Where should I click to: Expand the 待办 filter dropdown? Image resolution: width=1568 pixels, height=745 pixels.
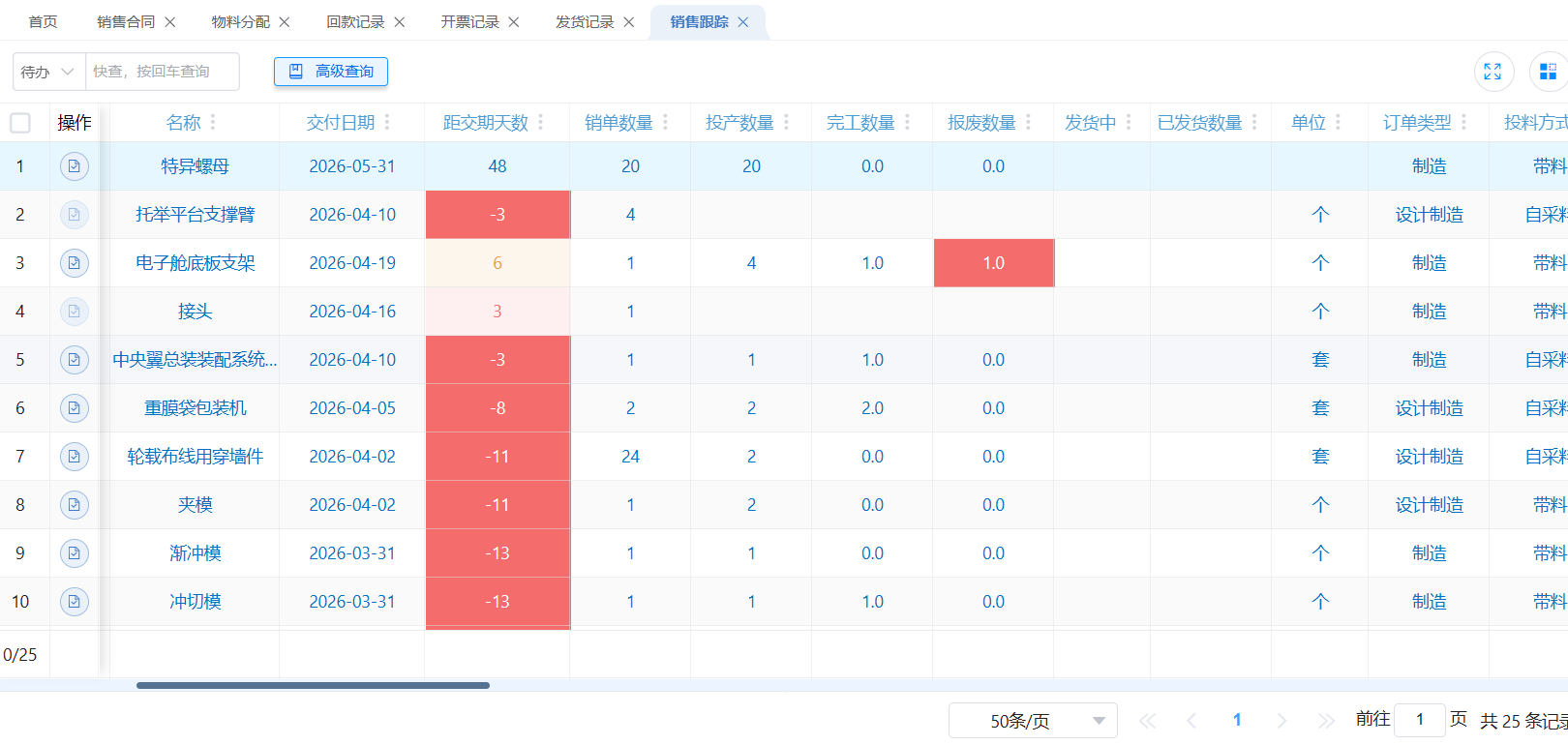coord(48,72)
